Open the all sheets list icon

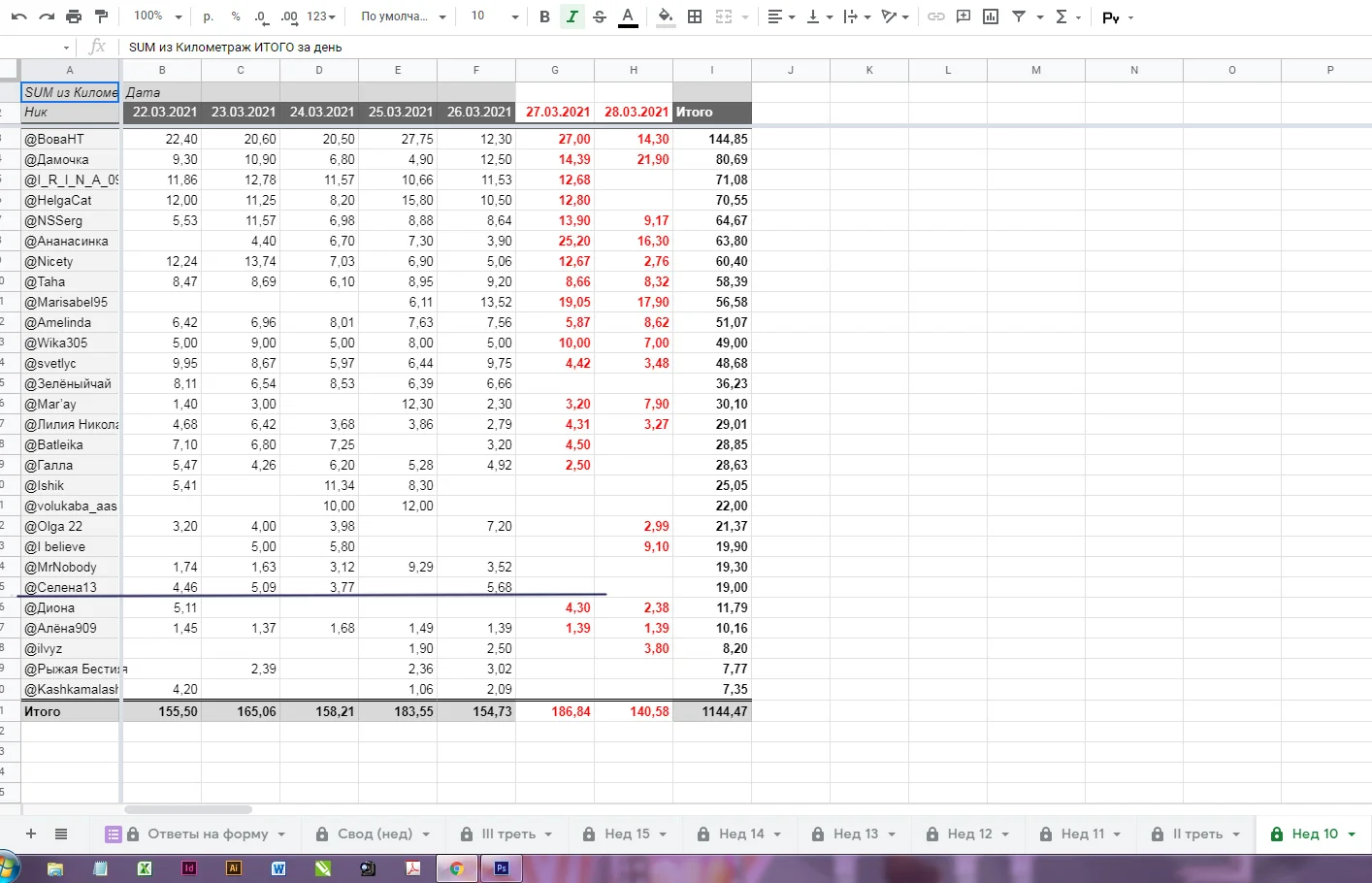[61, 834]
